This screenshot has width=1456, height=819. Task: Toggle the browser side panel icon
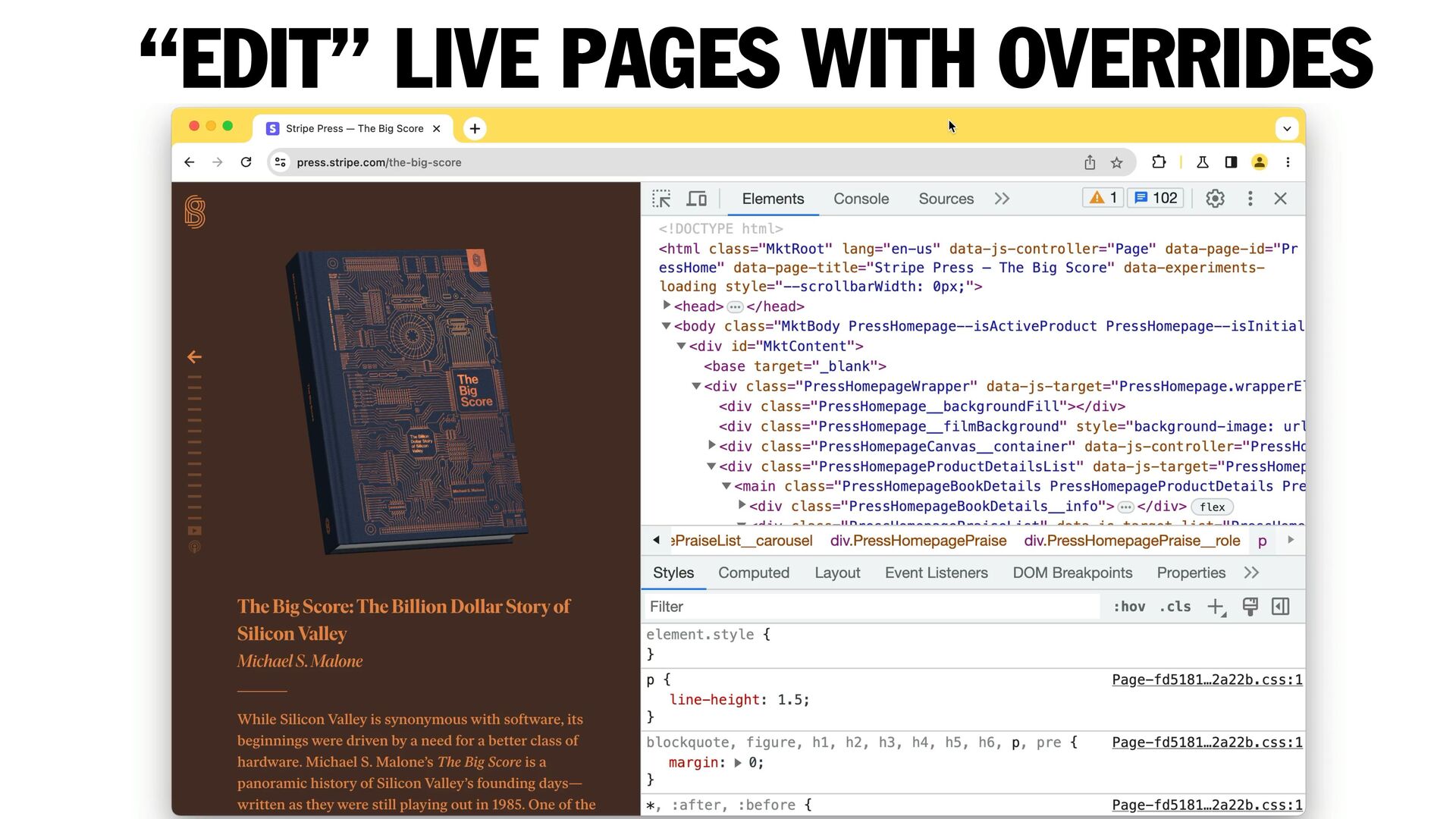click(1231, 162)
